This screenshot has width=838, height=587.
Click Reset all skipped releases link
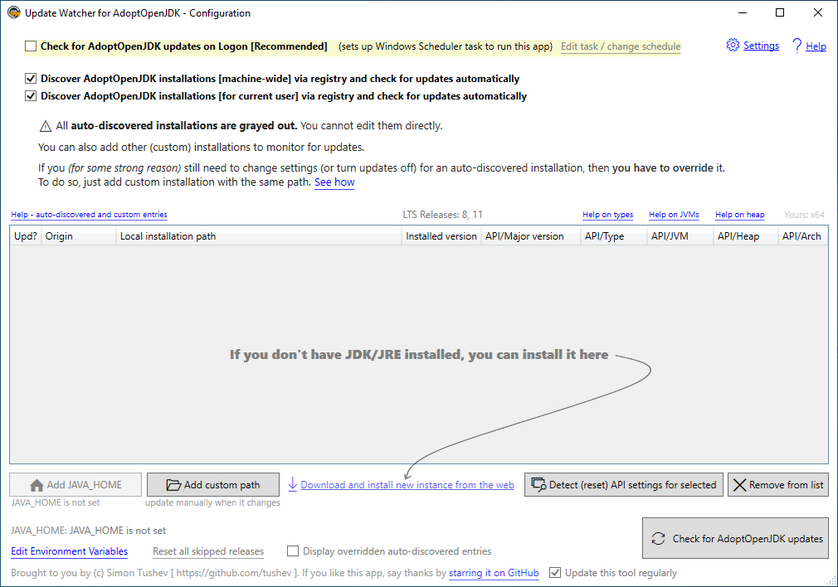click(208, 551)
